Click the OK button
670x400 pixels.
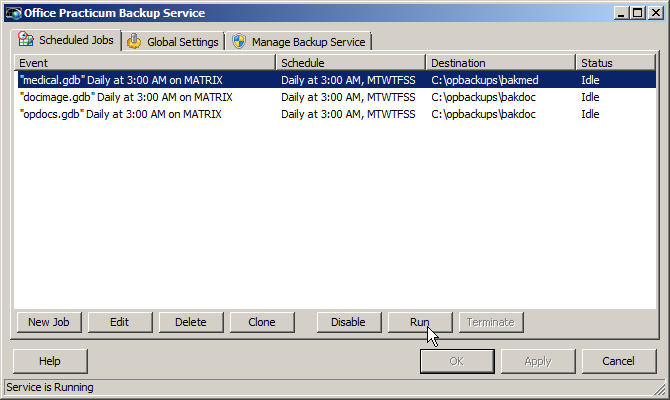457,362
